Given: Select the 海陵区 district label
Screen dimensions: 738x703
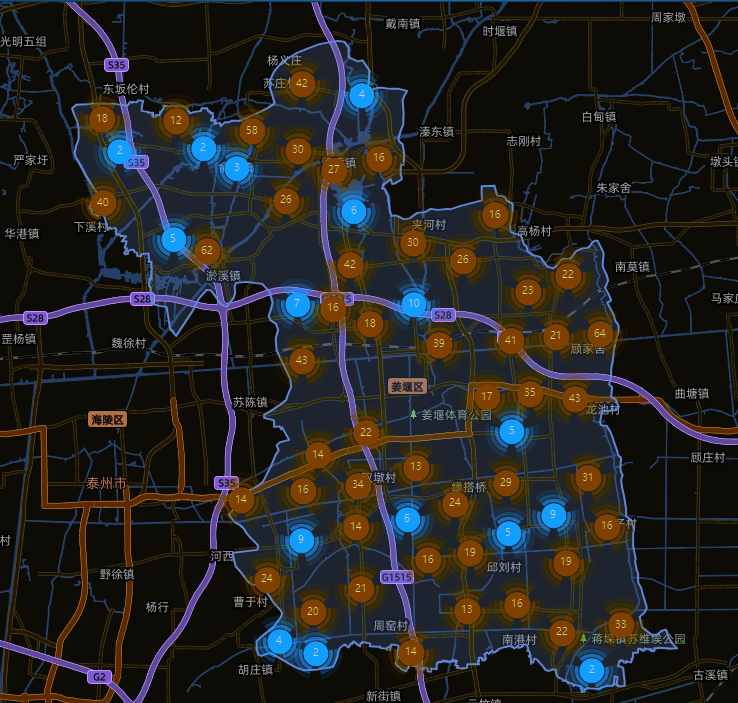Looking at the screenshot, I should pos(107,419).
